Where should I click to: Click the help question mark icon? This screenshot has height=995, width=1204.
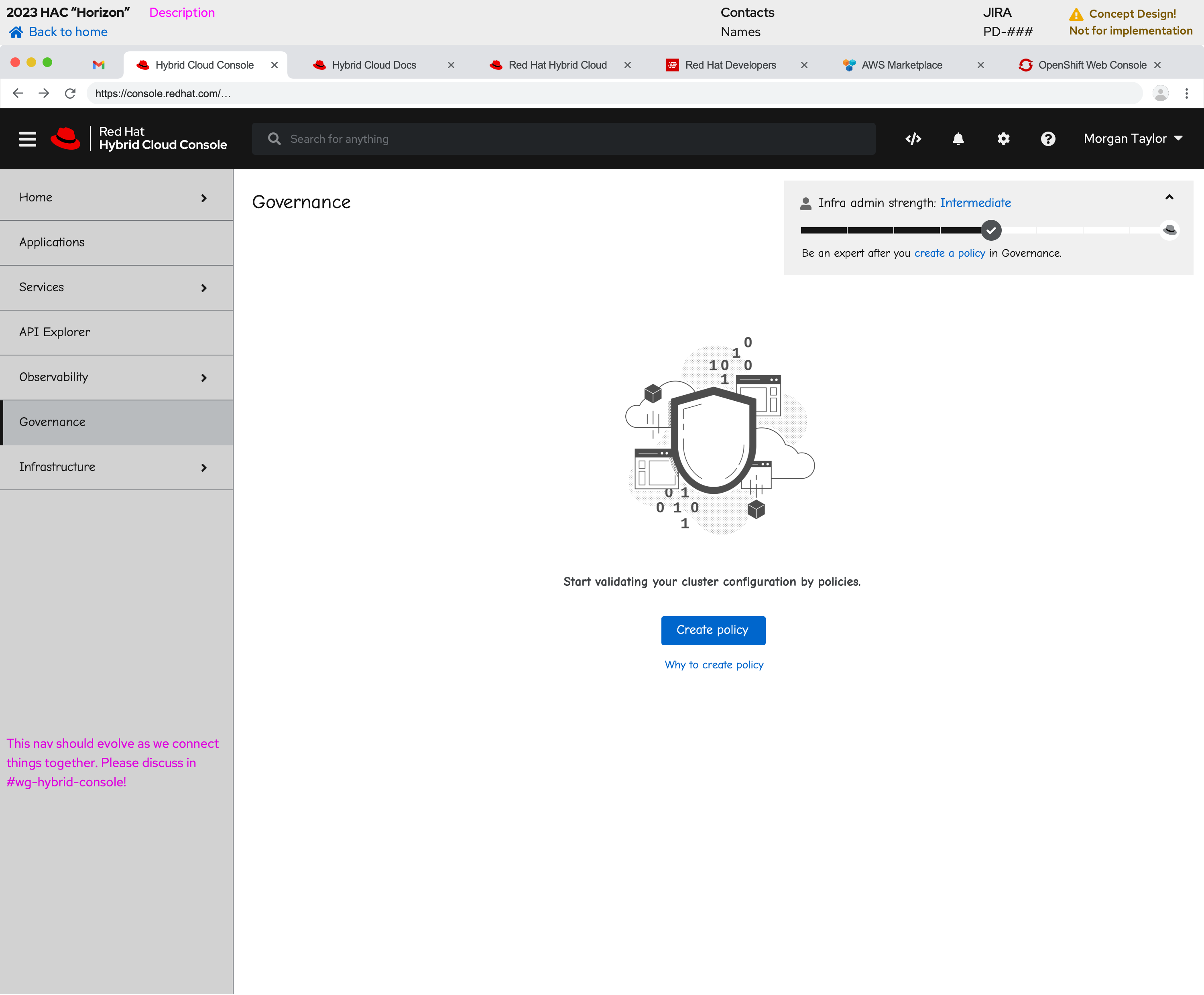pyautogui.click(x=1048, y=139)
